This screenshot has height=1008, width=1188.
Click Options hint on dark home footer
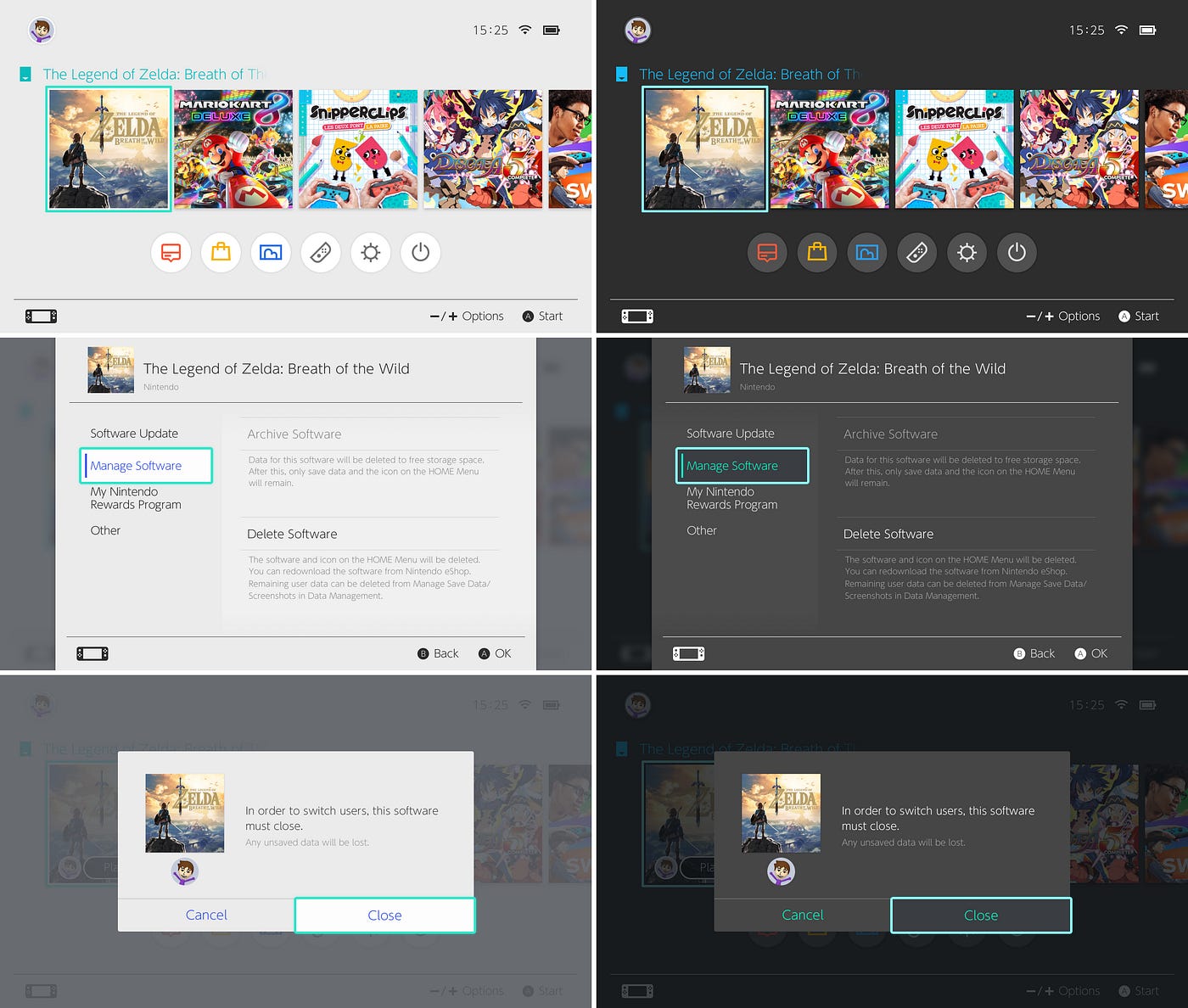click(1063, 316)
